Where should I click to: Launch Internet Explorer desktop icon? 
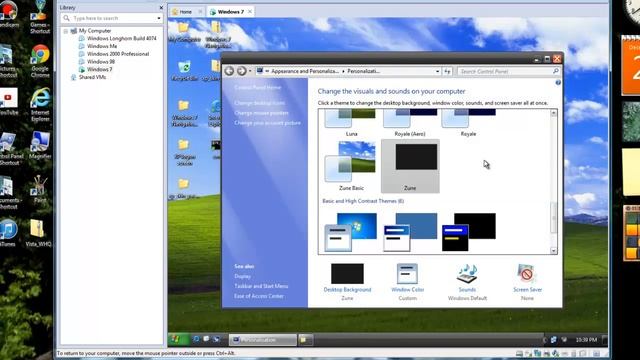(x=40, y=104)
